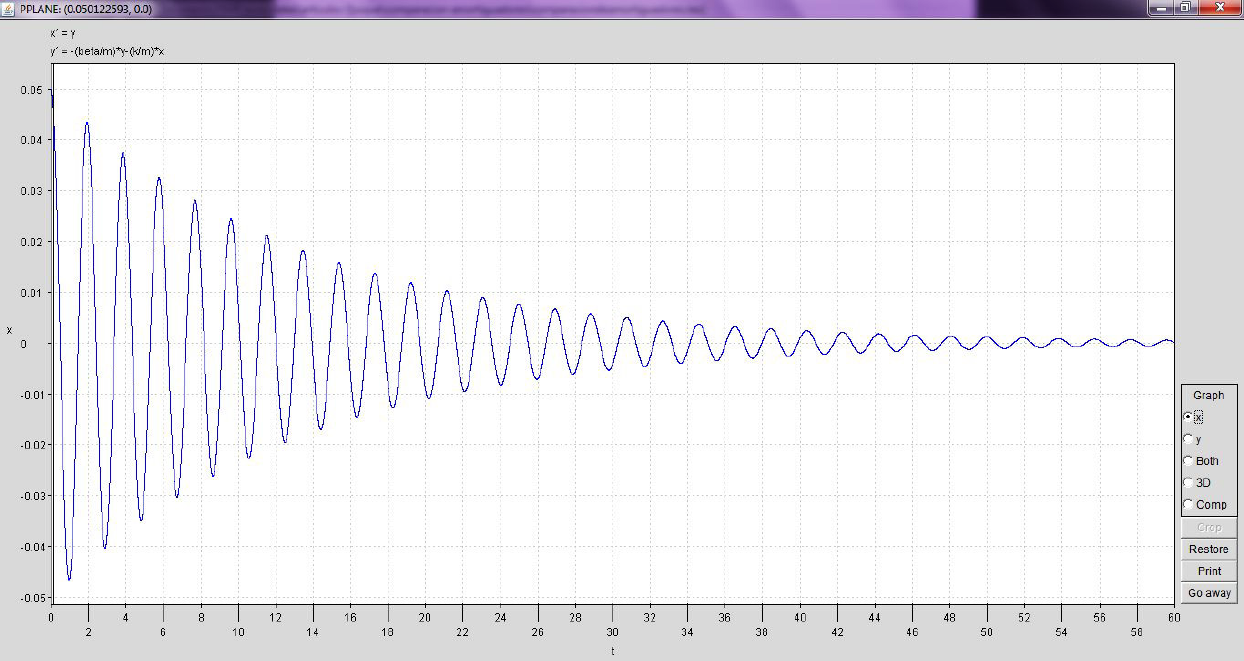Click the restore-down window button
Viewport: 1244px width, 661px height.
1185,7
